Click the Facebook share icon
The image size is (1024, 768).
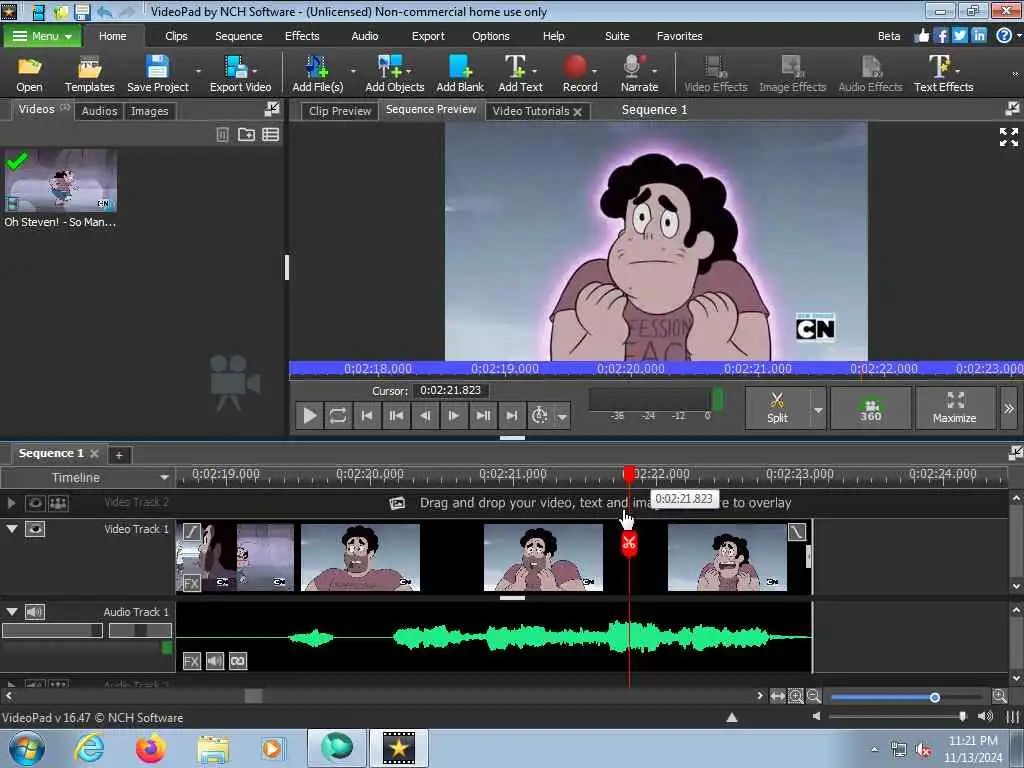(x=940, y=36)
